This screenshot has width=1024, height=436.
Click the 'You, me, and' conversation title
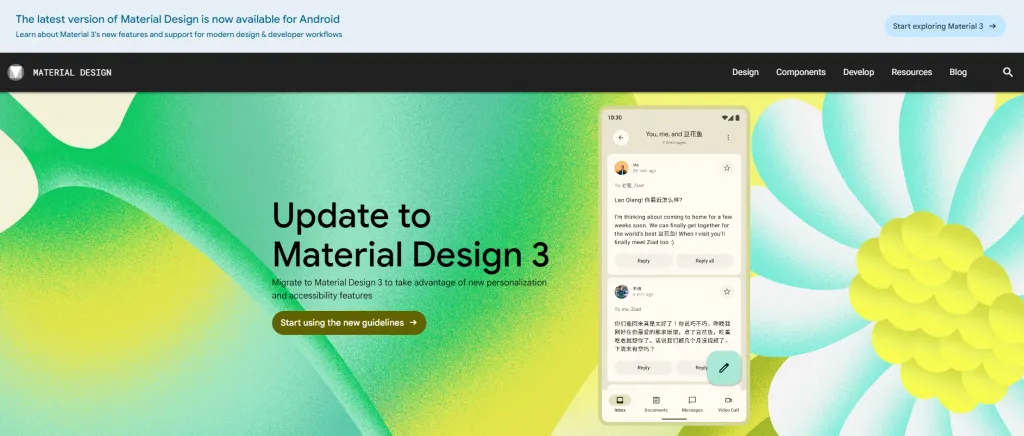(674, 134)
